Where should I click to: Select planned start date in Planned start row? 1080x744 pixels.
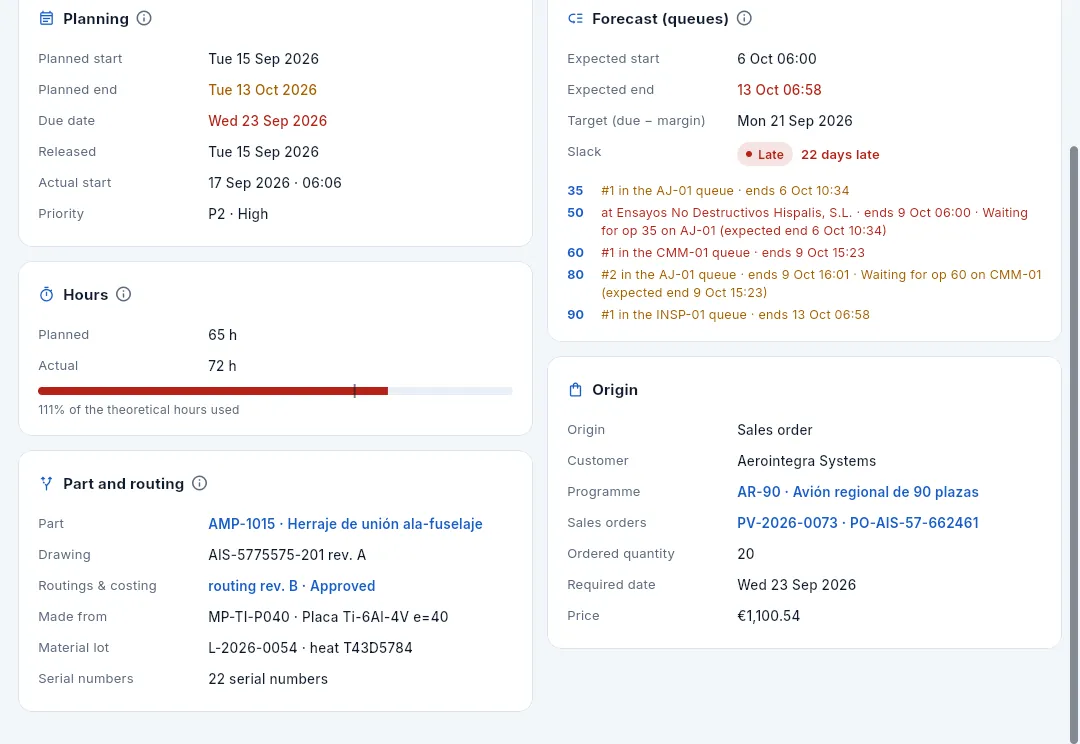point(263,59)
